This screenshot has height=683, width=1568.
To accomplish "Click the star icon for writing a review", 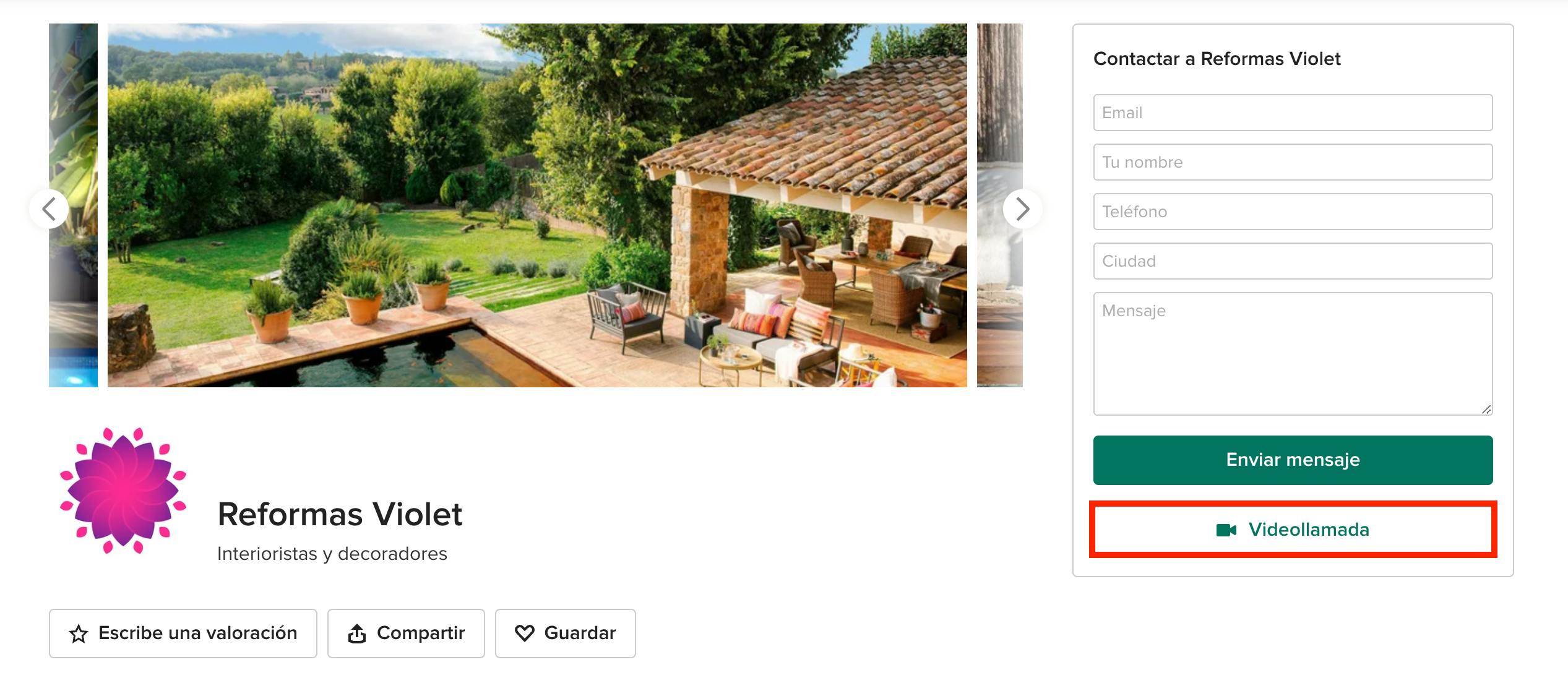I will (79, 634).
